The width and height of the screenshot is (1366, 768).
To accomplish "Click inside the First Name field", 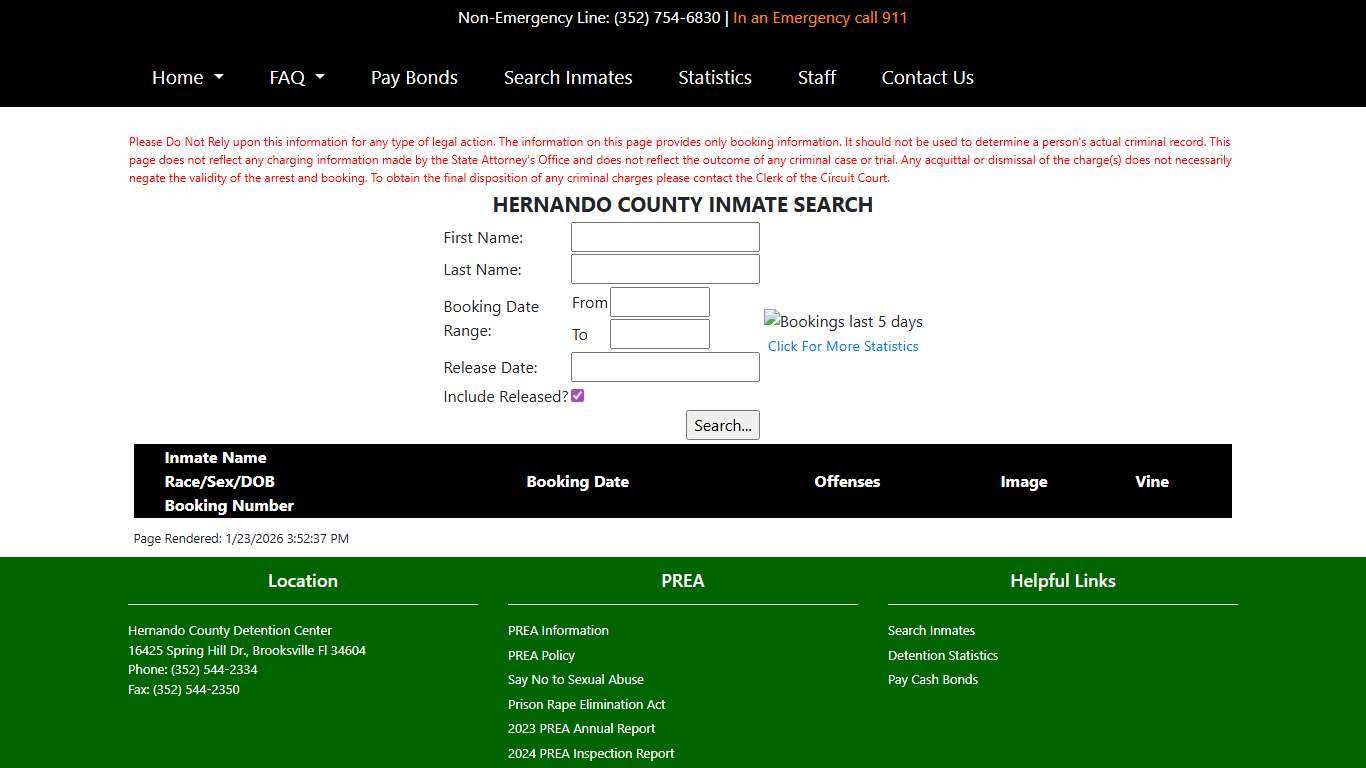I will point(664,237).
